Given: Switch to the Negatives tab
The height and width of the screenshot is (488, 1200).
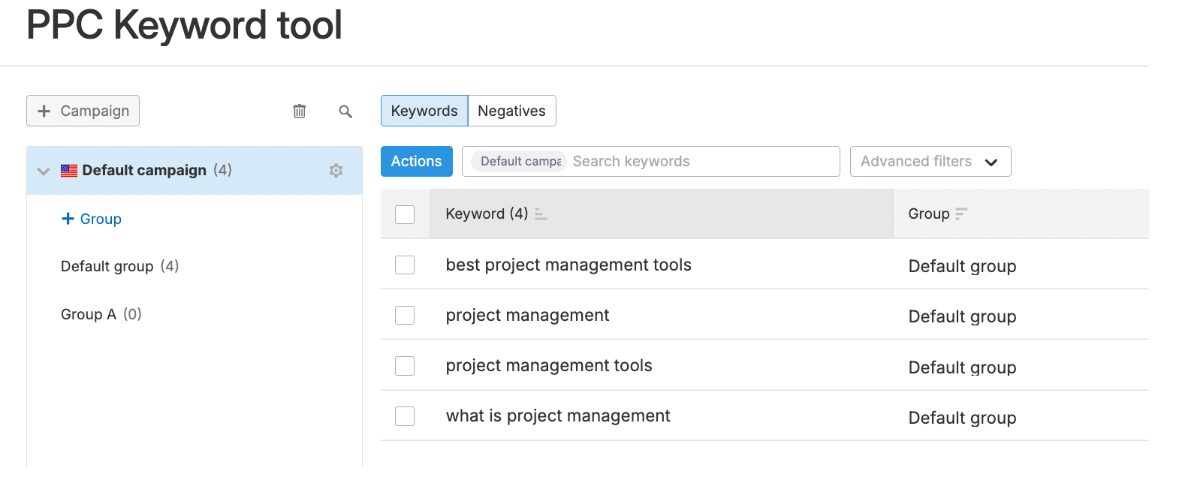Looking at the screenshot, I should pyautogui.click(x=511, y=111).
